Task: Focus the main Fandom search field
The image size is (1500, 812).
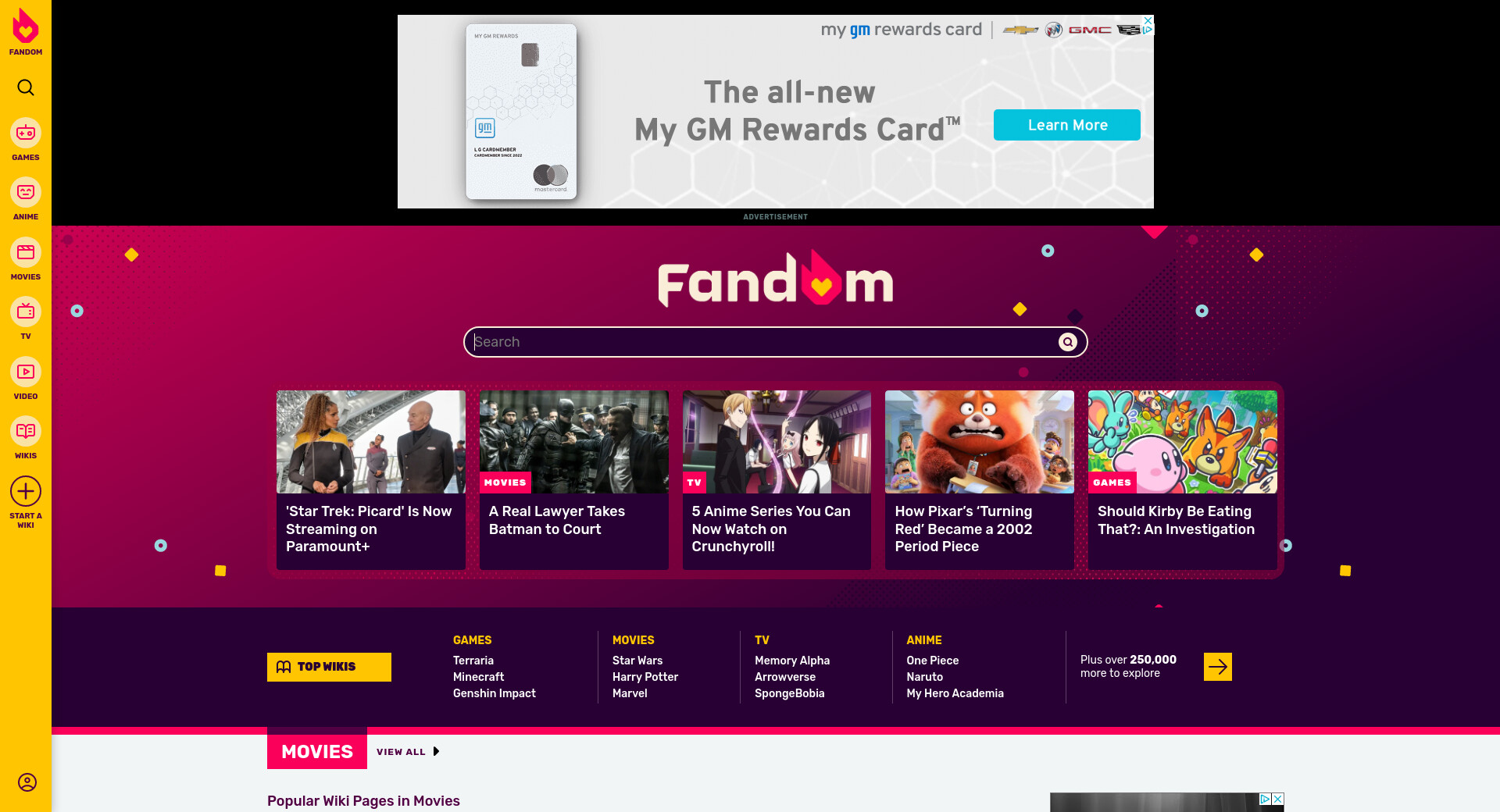Action: click(764, 342)
